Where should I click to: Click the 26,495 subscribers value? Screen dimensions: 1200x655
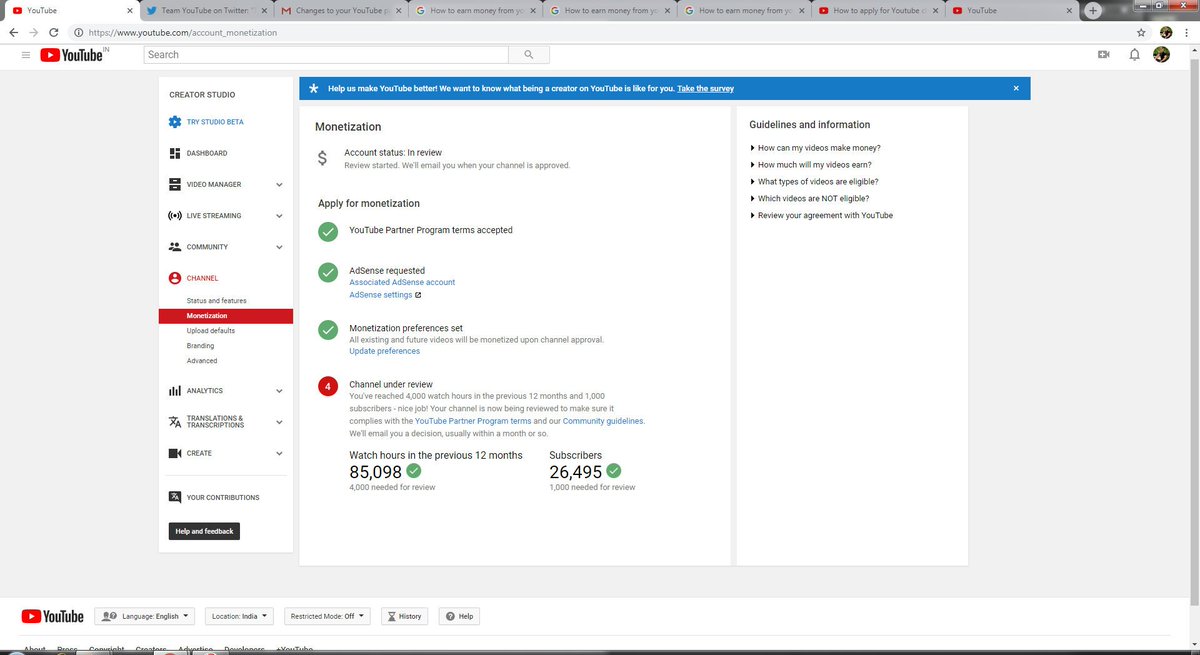point(575,471)
